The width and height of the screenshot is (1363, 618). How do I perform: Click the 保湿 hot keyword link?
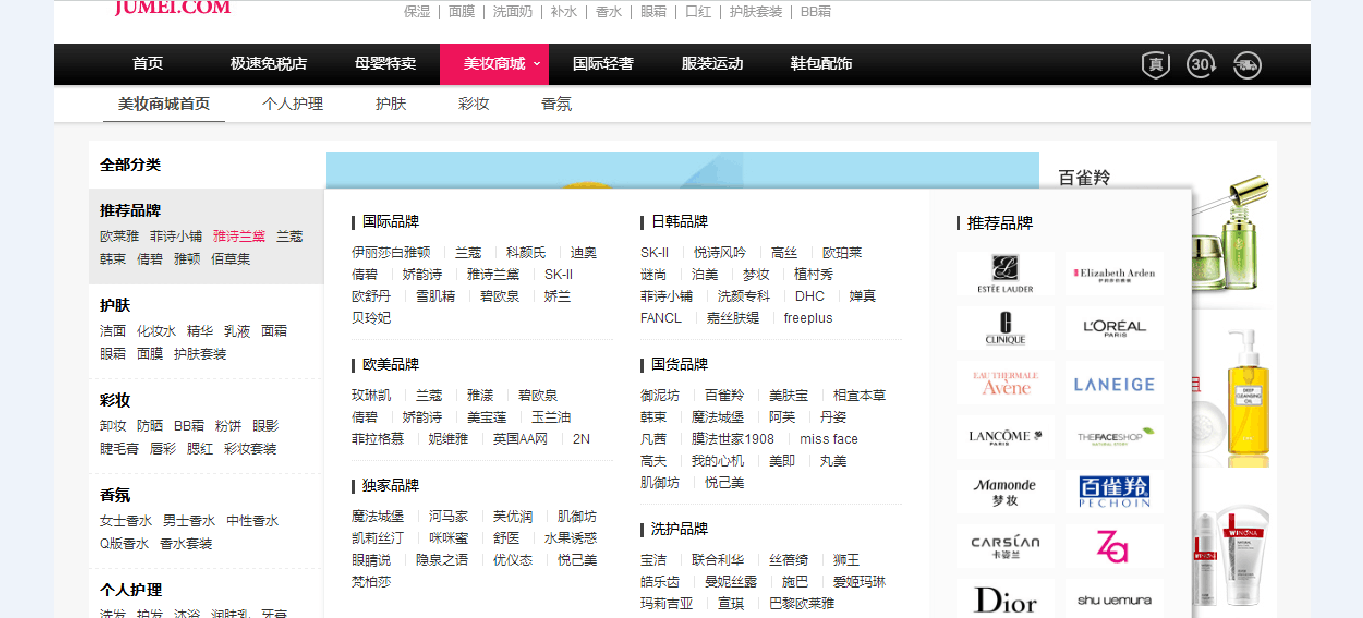(x=417, y=11)
